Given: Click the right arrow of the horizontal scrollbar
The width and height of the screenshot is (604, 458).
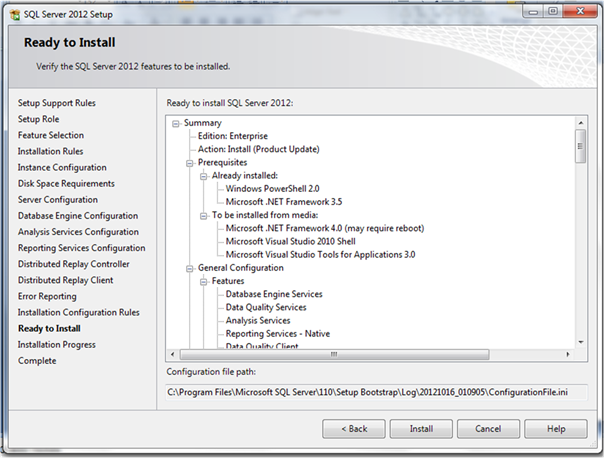Looking at the screenshot, I should [x=568, y=354].
